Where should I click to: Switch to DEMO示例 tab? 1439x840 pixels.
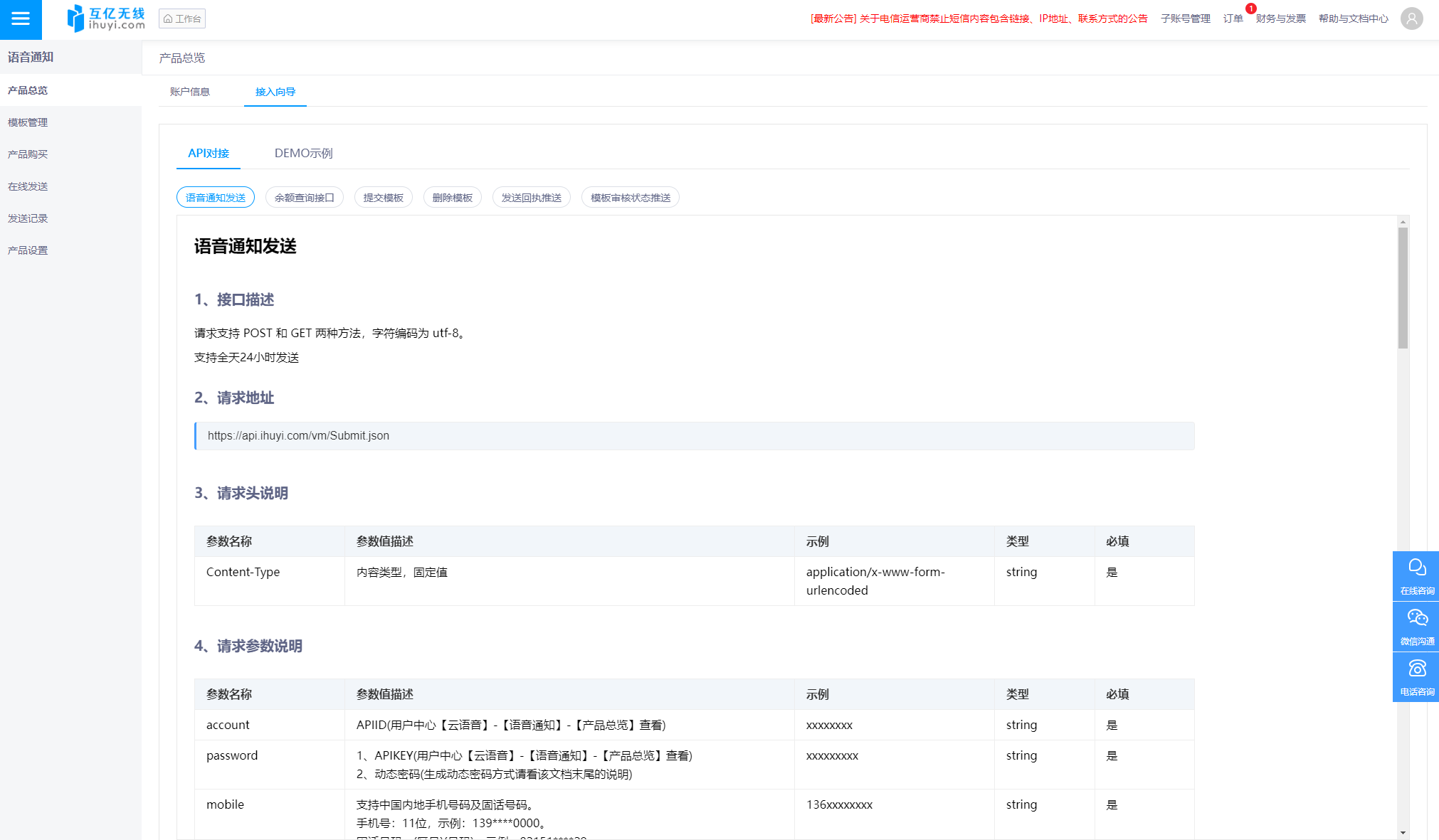[x=303, y=153]
